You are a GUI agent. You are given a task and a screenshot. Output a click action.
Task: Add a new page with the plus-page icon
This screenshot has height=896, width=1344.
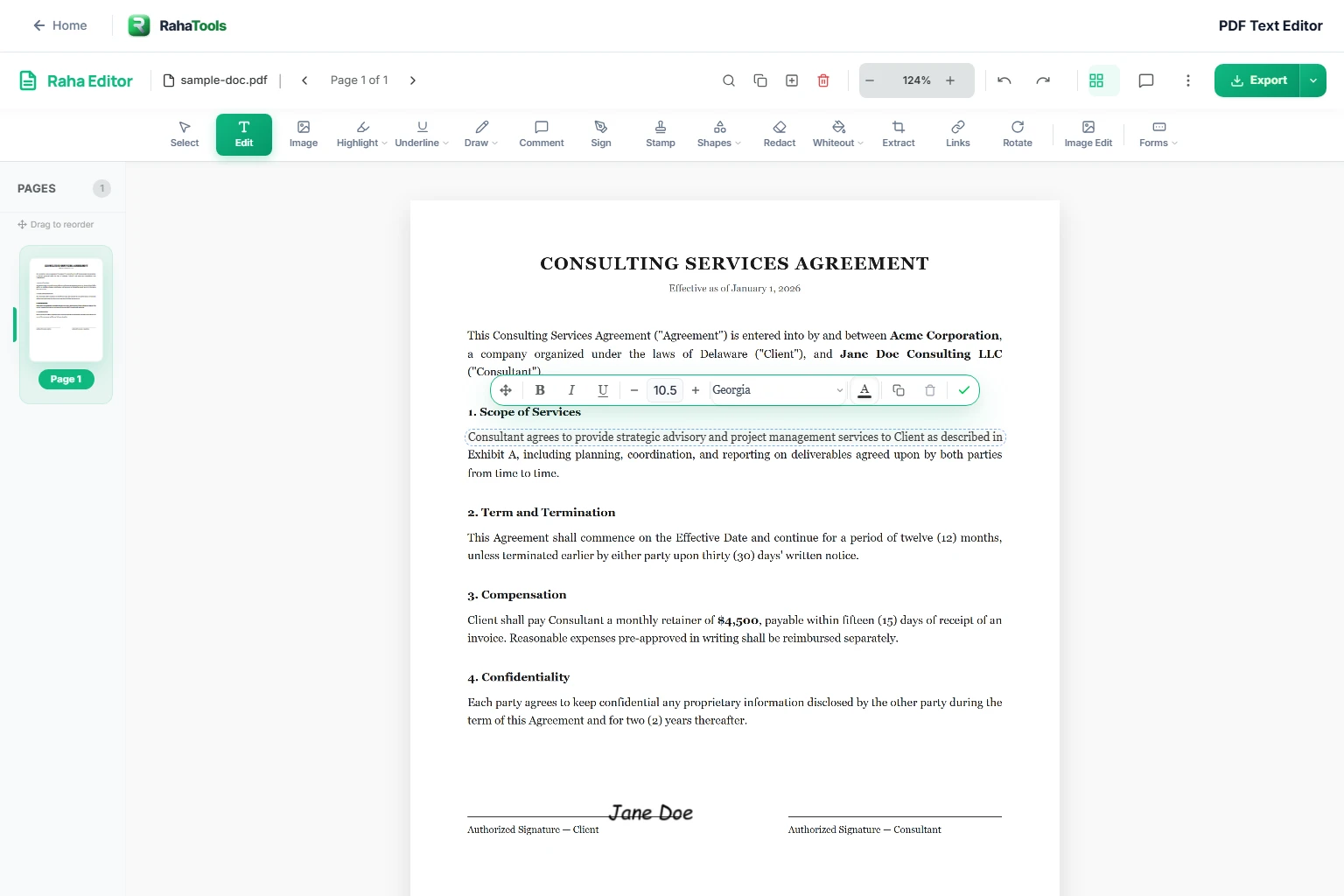(x=792, y=80)
